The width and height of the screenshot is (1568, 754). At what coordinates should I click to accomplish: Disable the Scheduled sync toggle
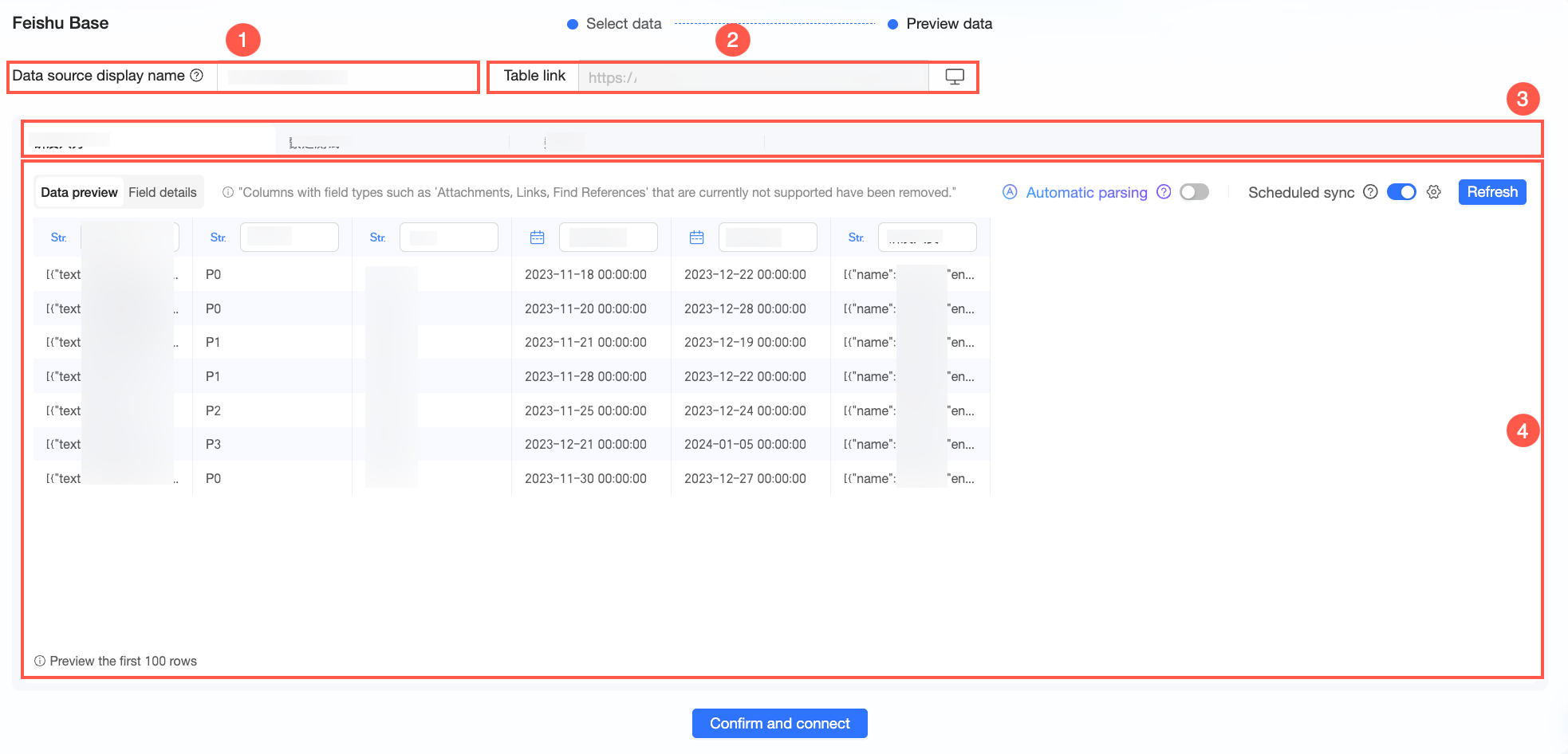point(1401,192)
